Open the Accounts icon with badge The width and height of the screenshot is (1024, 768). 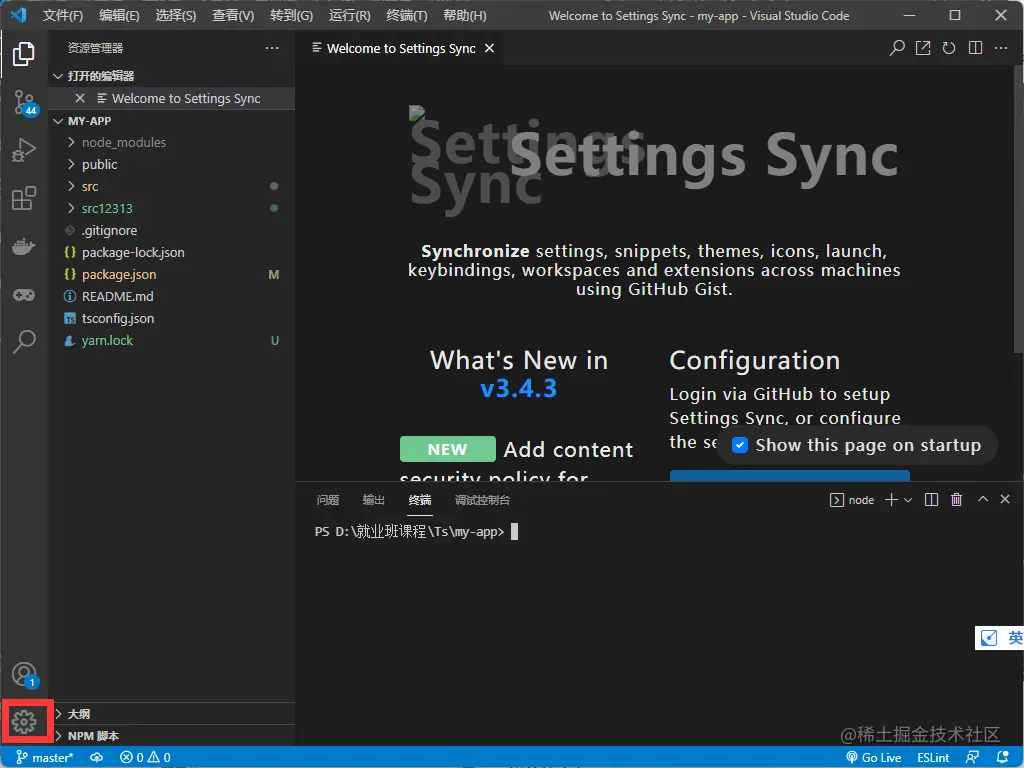click(x=25, y=675)
